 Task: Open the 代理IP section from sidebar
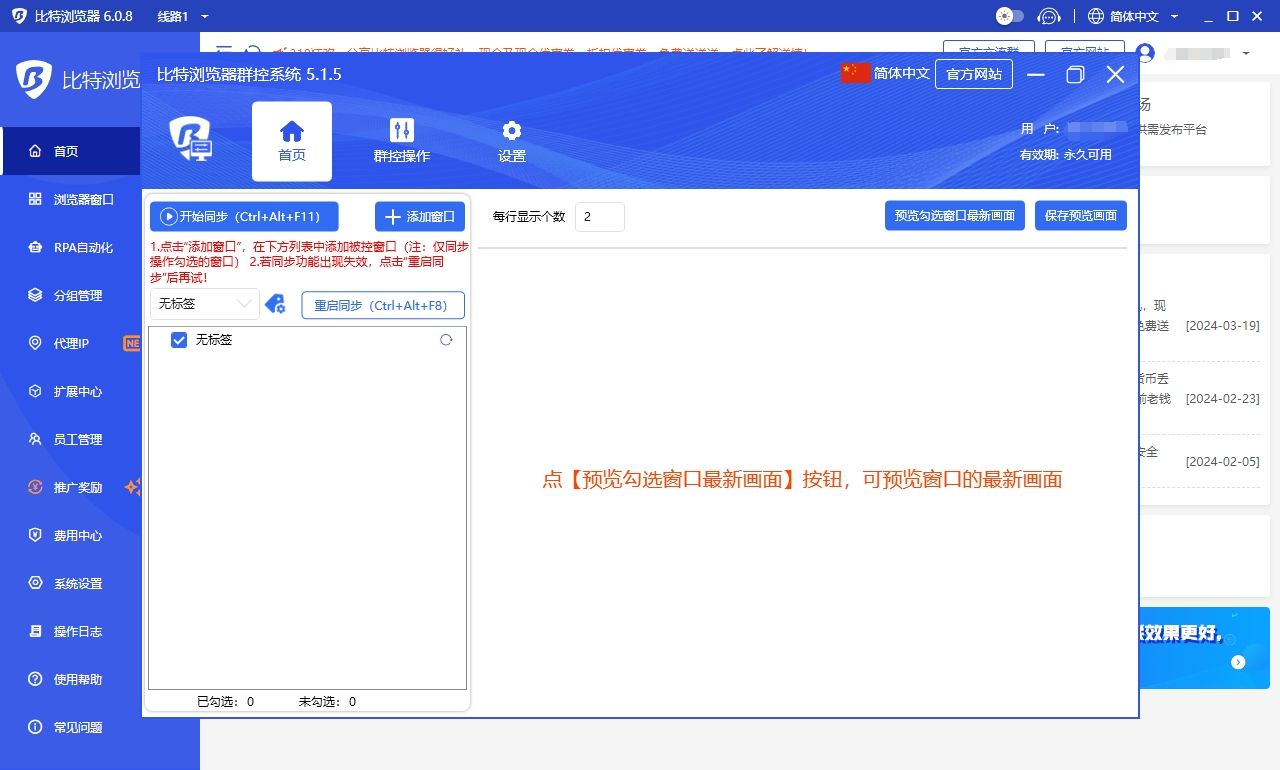coord(70,343)
